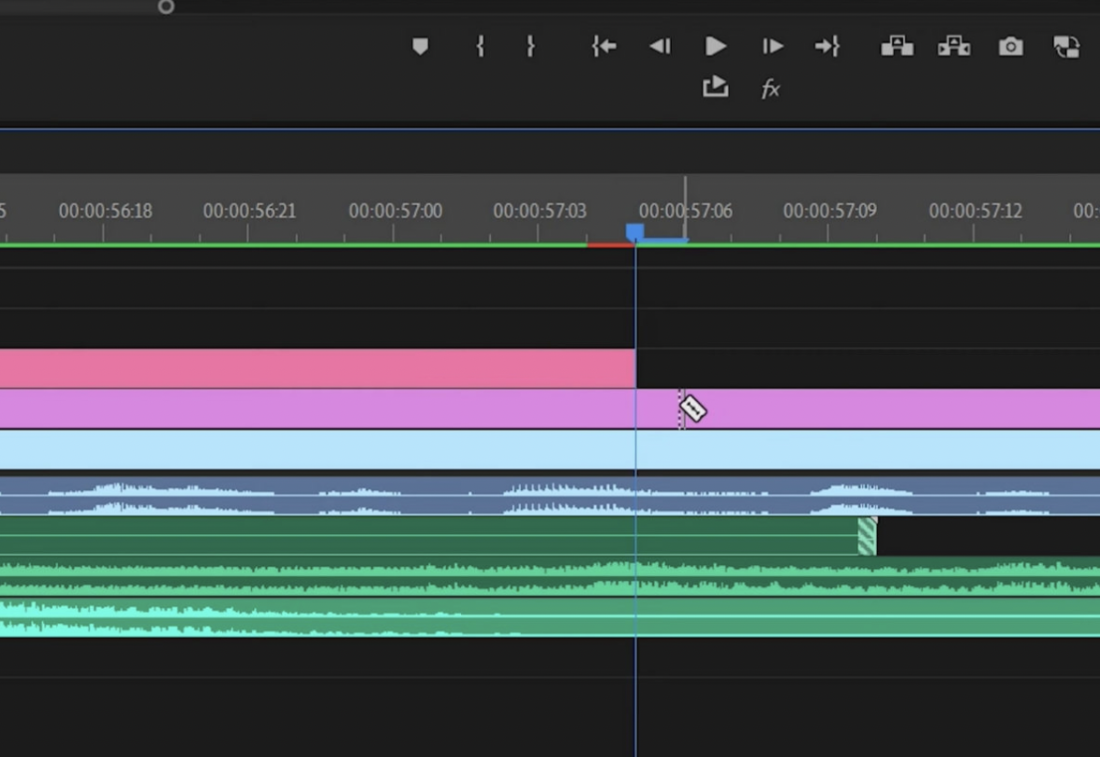Set a Mark In point

point(480,46)
